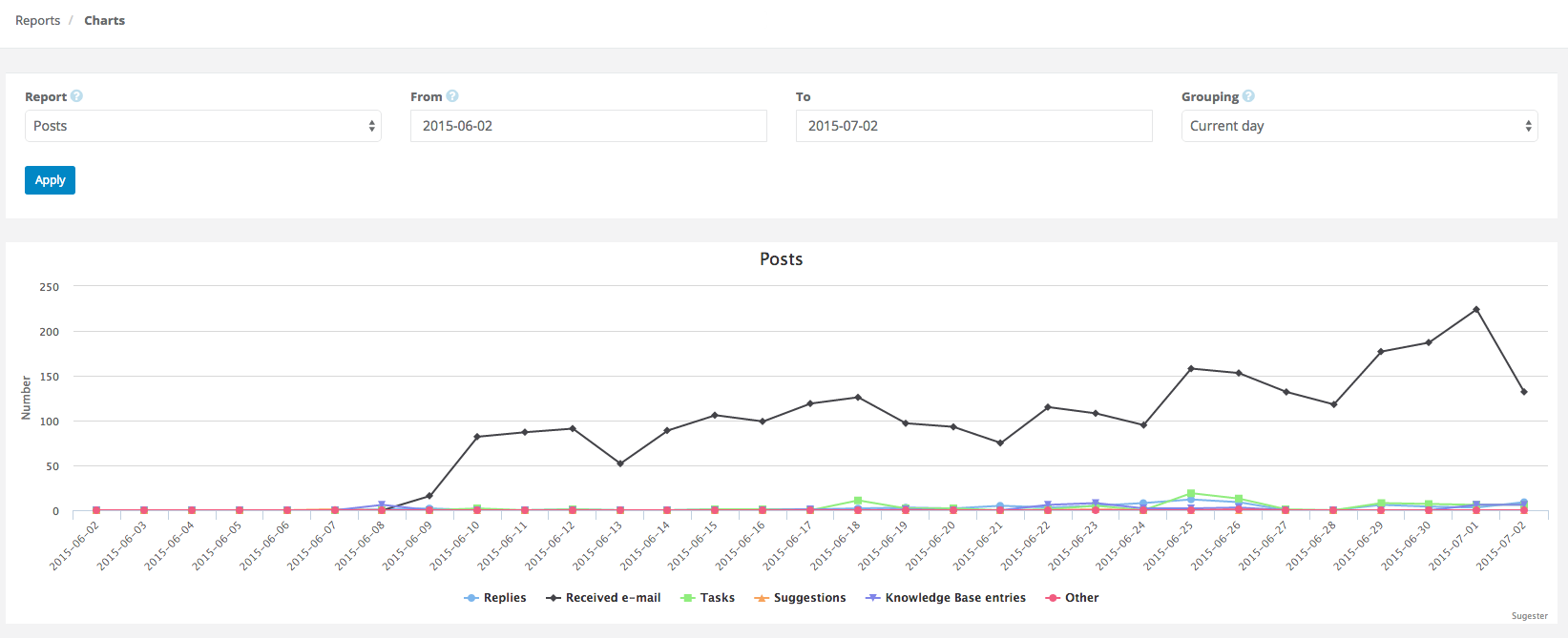Open the Grouping help tooltip
This screenshot has height=638, width=1568.
1247,95
